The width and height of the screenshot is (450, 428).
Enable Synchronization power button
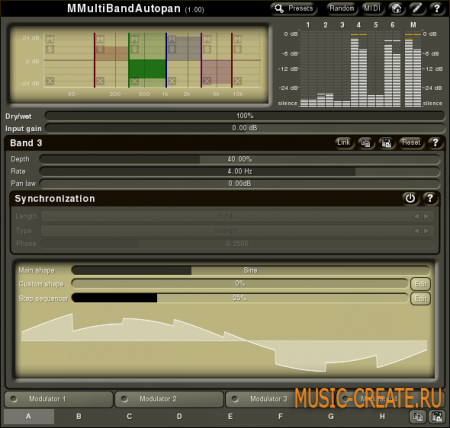pos(410,198)
